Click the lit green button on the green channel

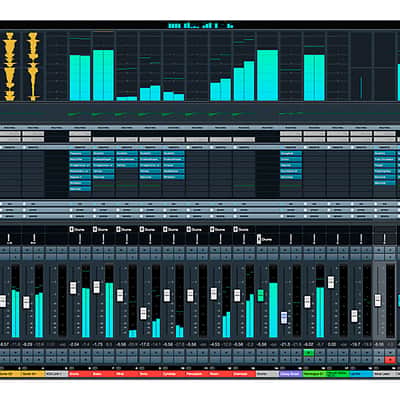[x=309, y=352]
